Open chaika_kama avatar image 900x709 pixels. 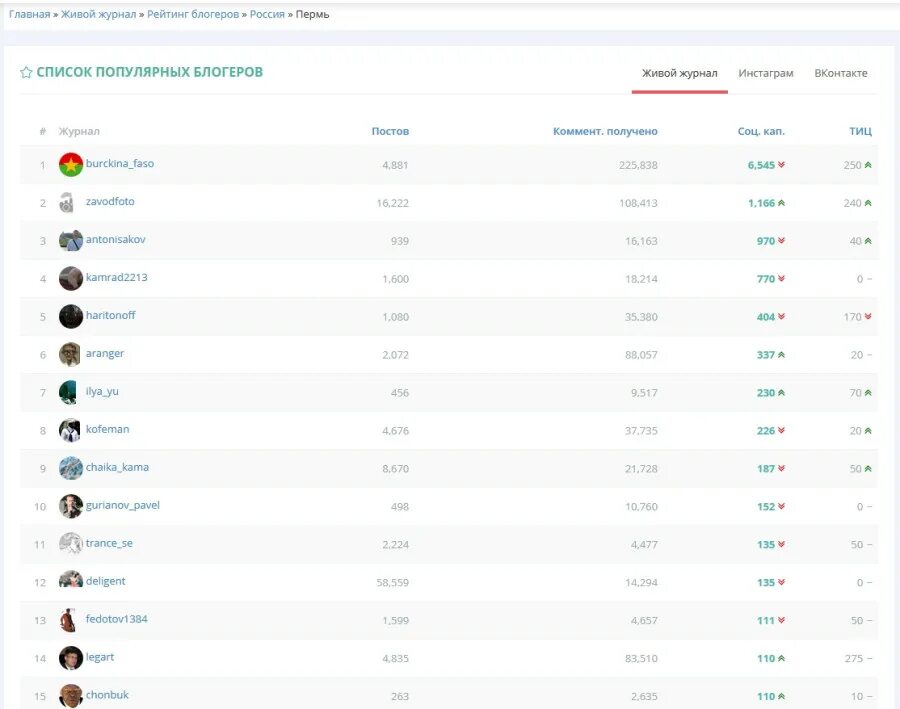71,468
